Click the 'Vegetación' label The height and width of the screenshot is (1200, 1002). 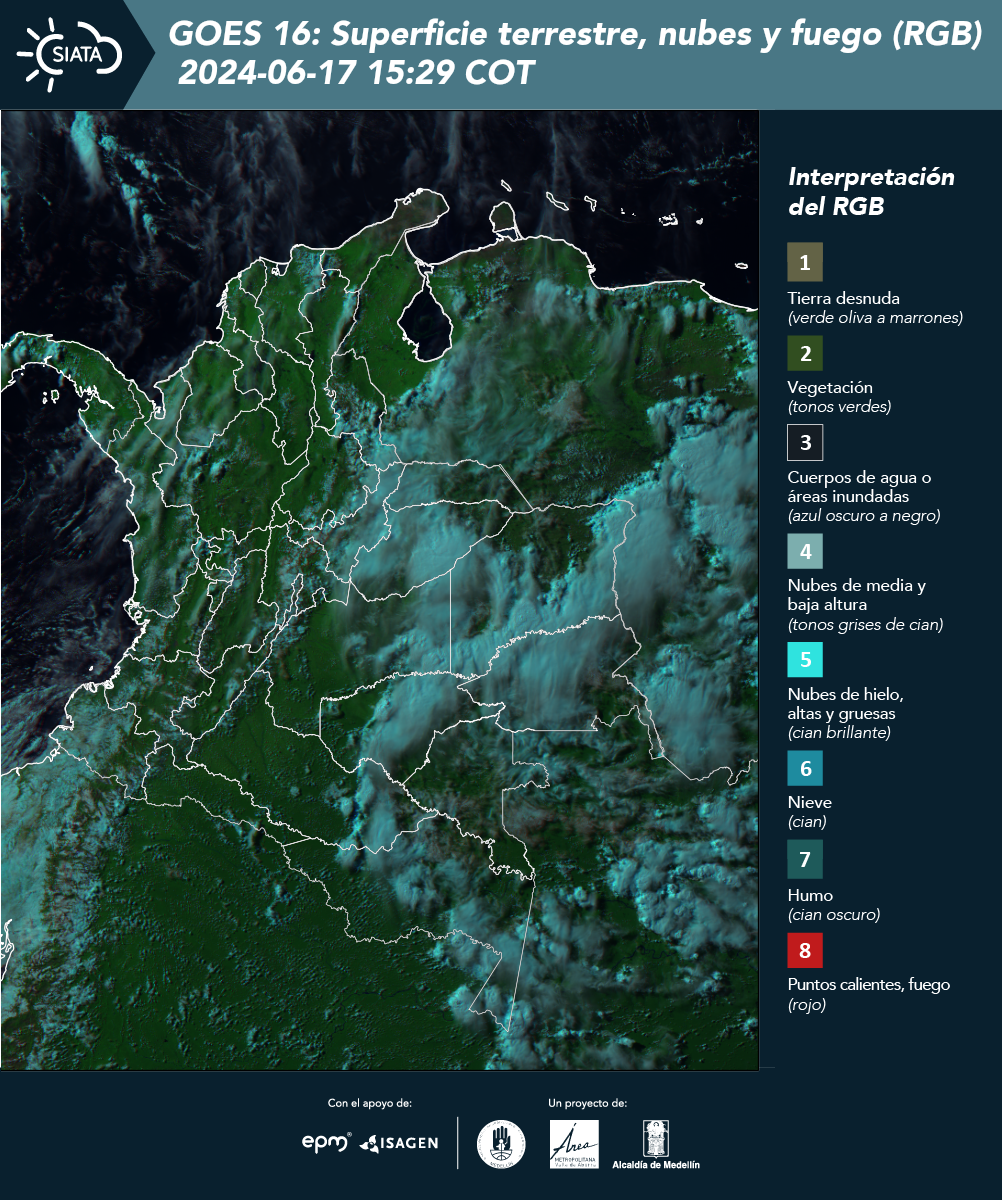click(x=830, y=387)
